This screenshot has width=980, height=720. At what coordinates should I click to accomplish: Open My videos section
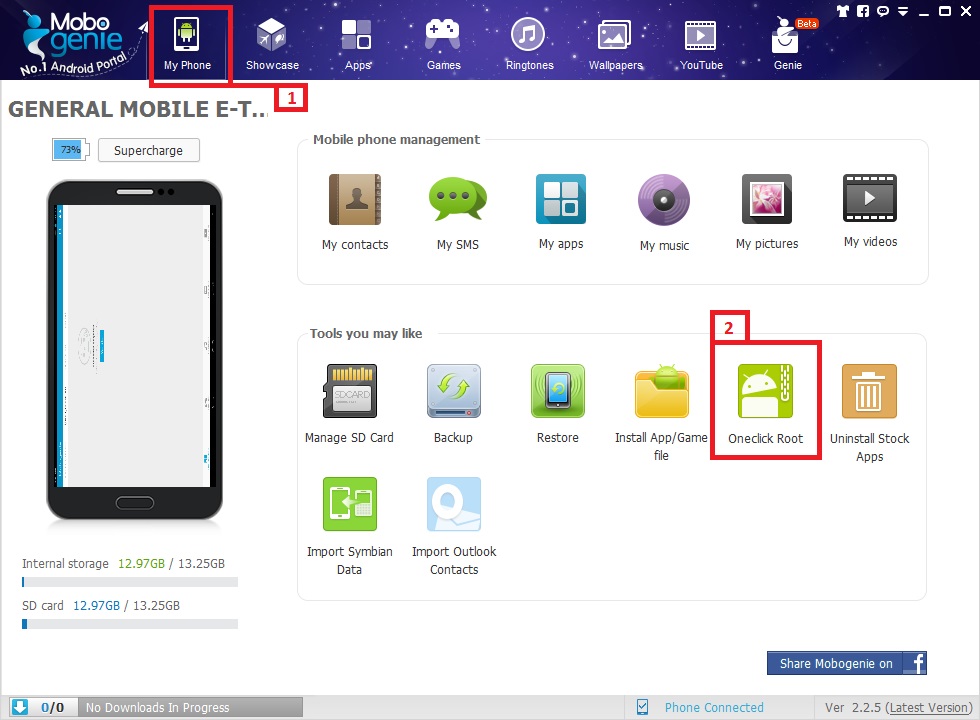pos(869,201)
